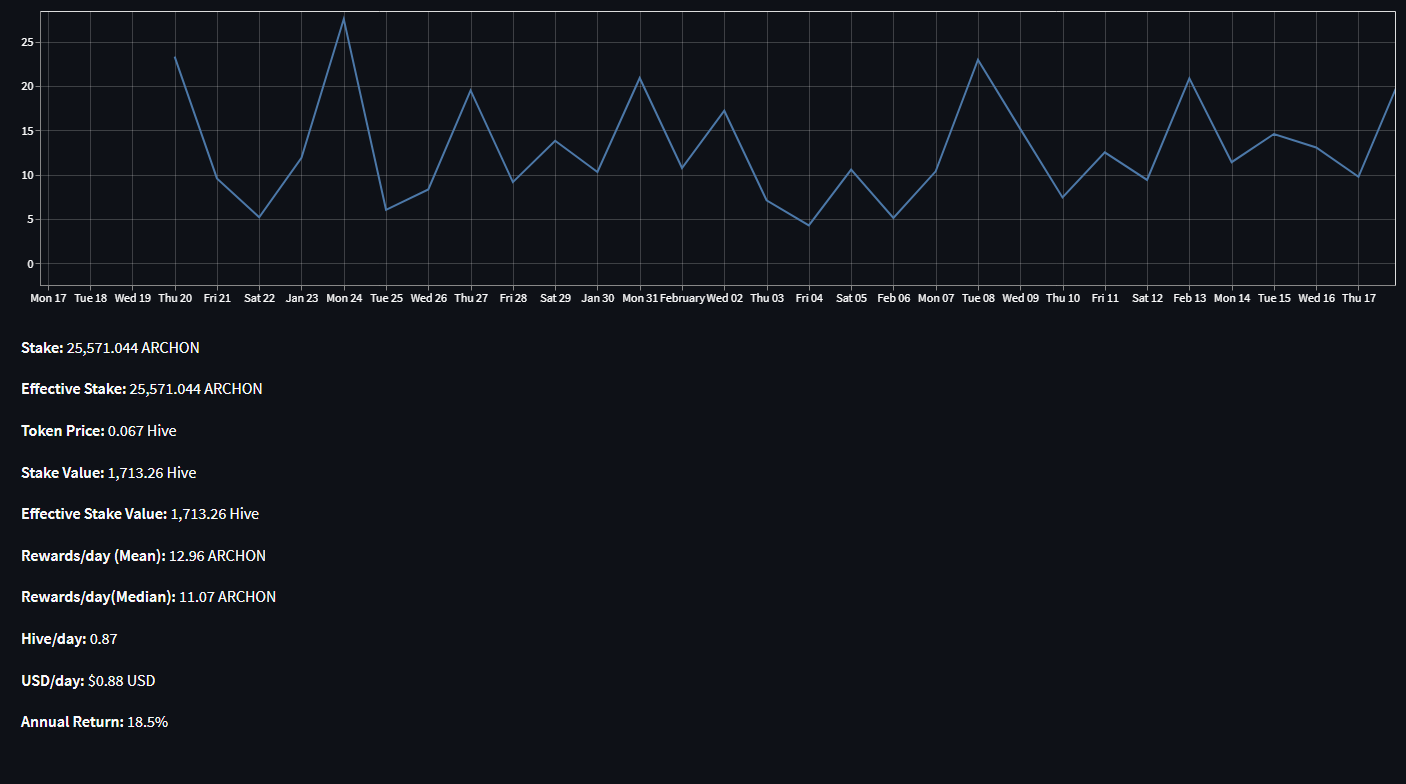1406x784 pixels.
Task: Click the 'Thu 10' x-axis label
Action: click(1062, 298)
